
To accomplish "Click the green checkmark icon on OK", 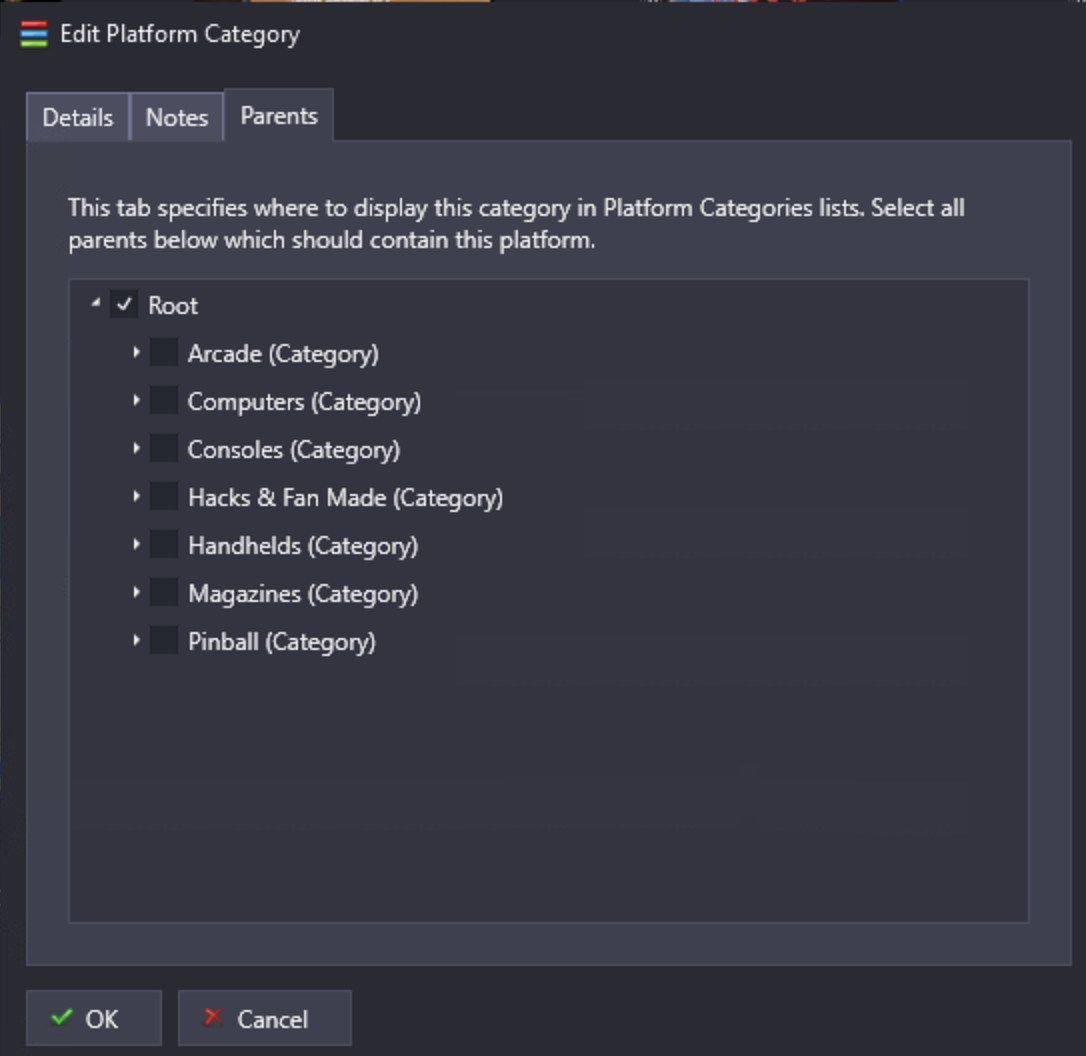I will [x=62, y=1017].
